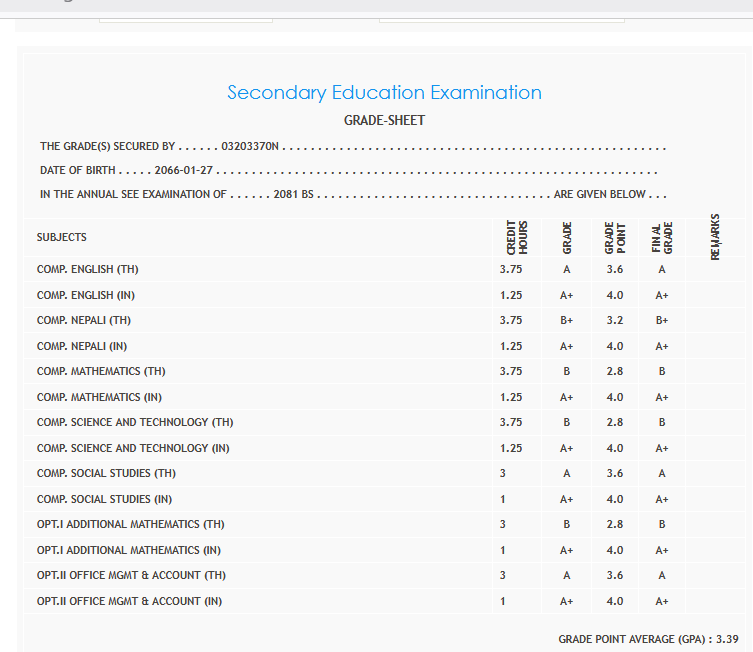The height and width of the screenshot is (652, 753).
Task: Select the COMP. NEPALI (TH) subject name
Action: 84,321
